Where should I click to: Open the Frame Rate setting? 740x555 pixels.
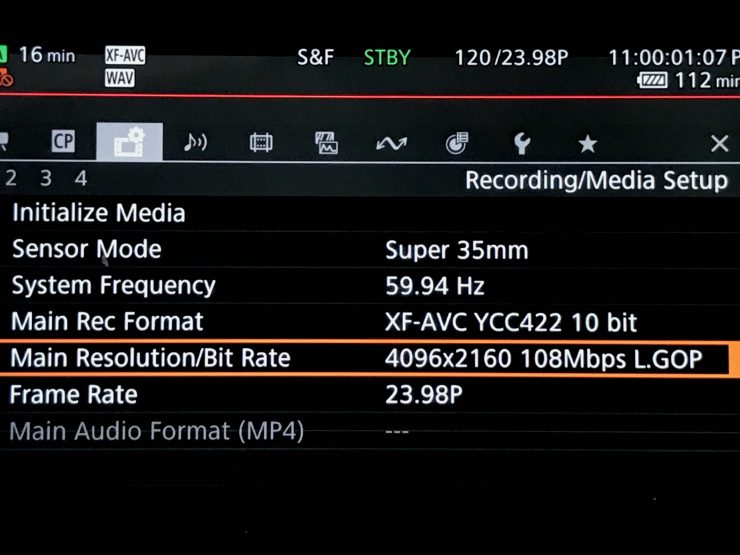(x=370, y=395)
